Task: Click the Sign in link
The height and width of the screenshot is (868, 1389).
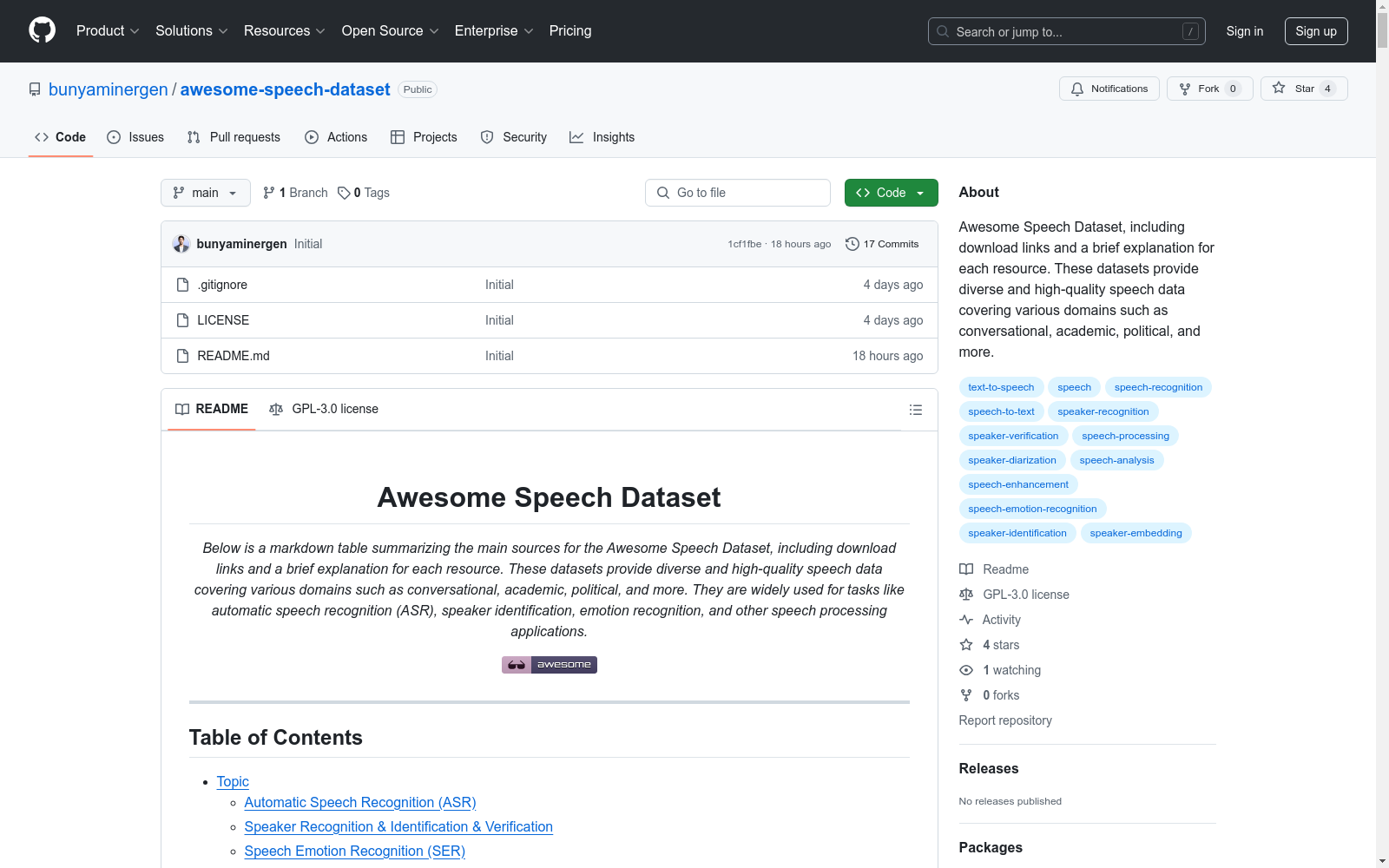Action: tap(1245, 31)
